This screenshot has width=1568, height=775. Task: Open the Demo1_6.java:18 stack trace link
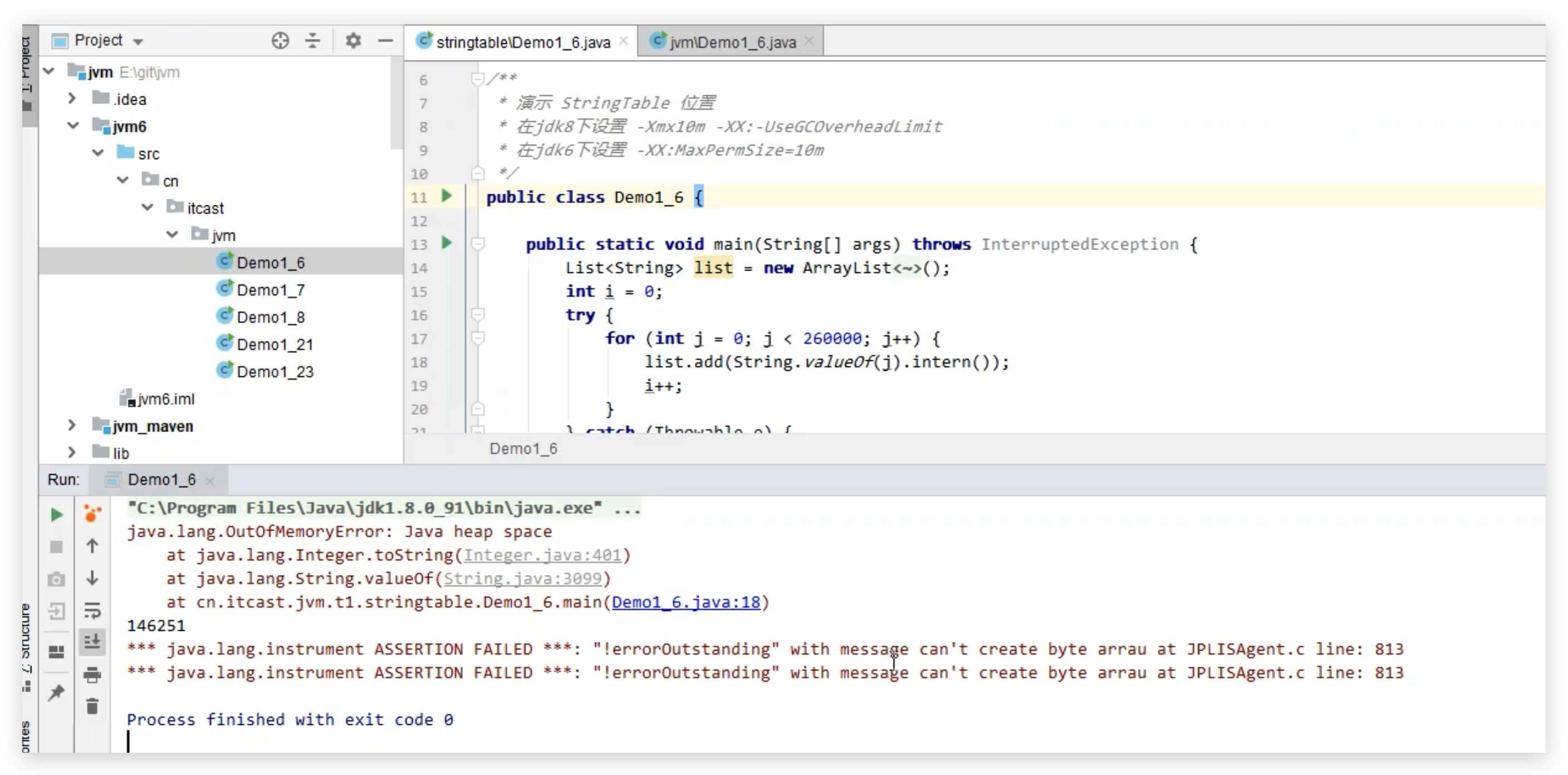[x=685, y=602]
